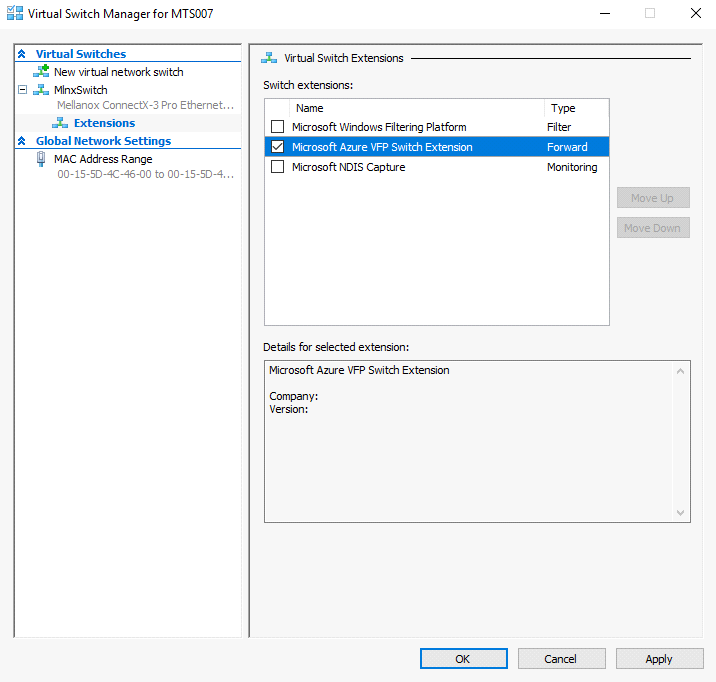Cancel the virtual switch changes
The image size is (716, 682).
tap(561, 659)
